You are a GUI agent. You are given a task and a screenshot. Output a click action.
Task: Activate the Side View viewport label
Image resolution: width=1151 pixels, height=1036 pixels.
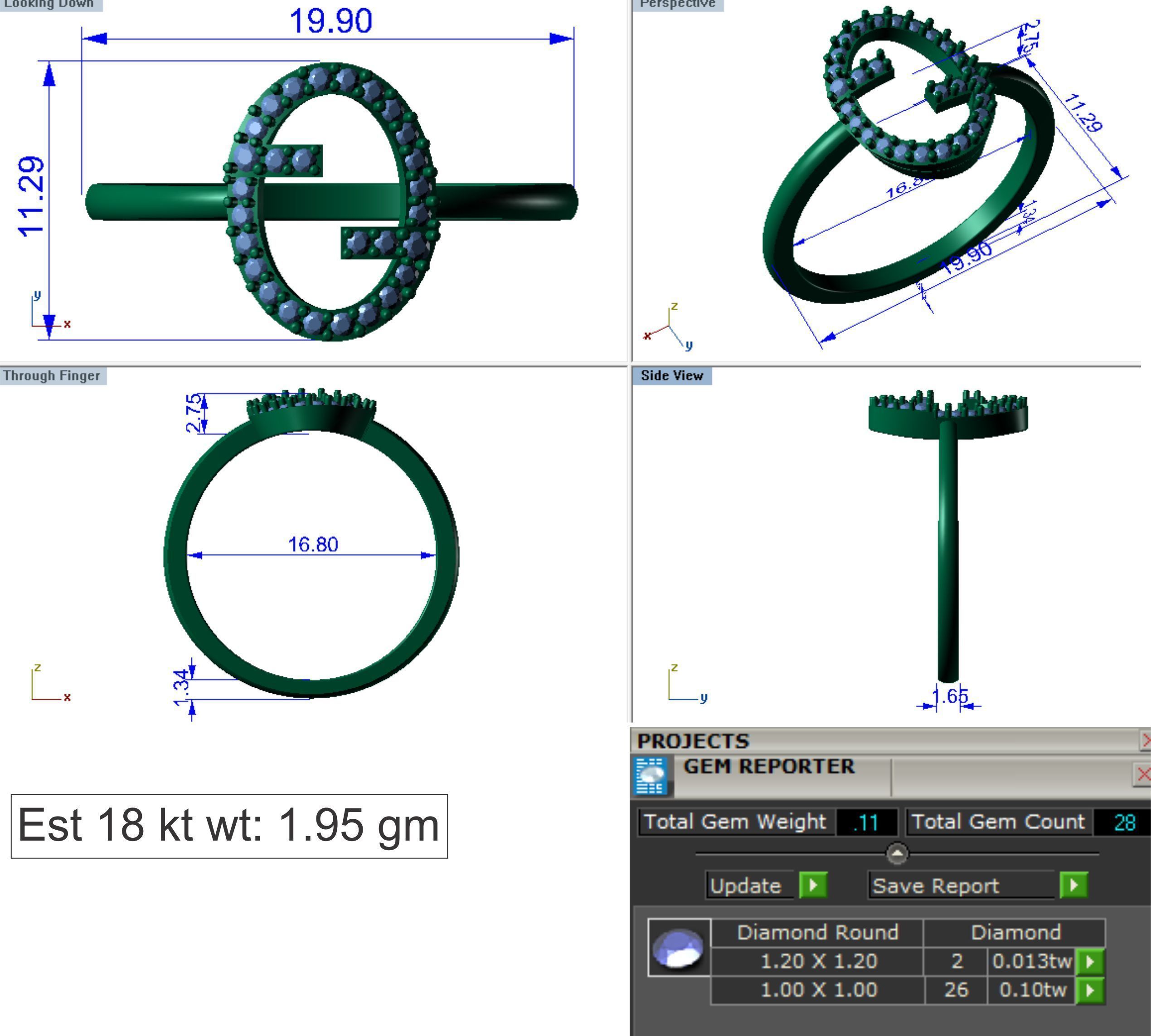[672, 376]
